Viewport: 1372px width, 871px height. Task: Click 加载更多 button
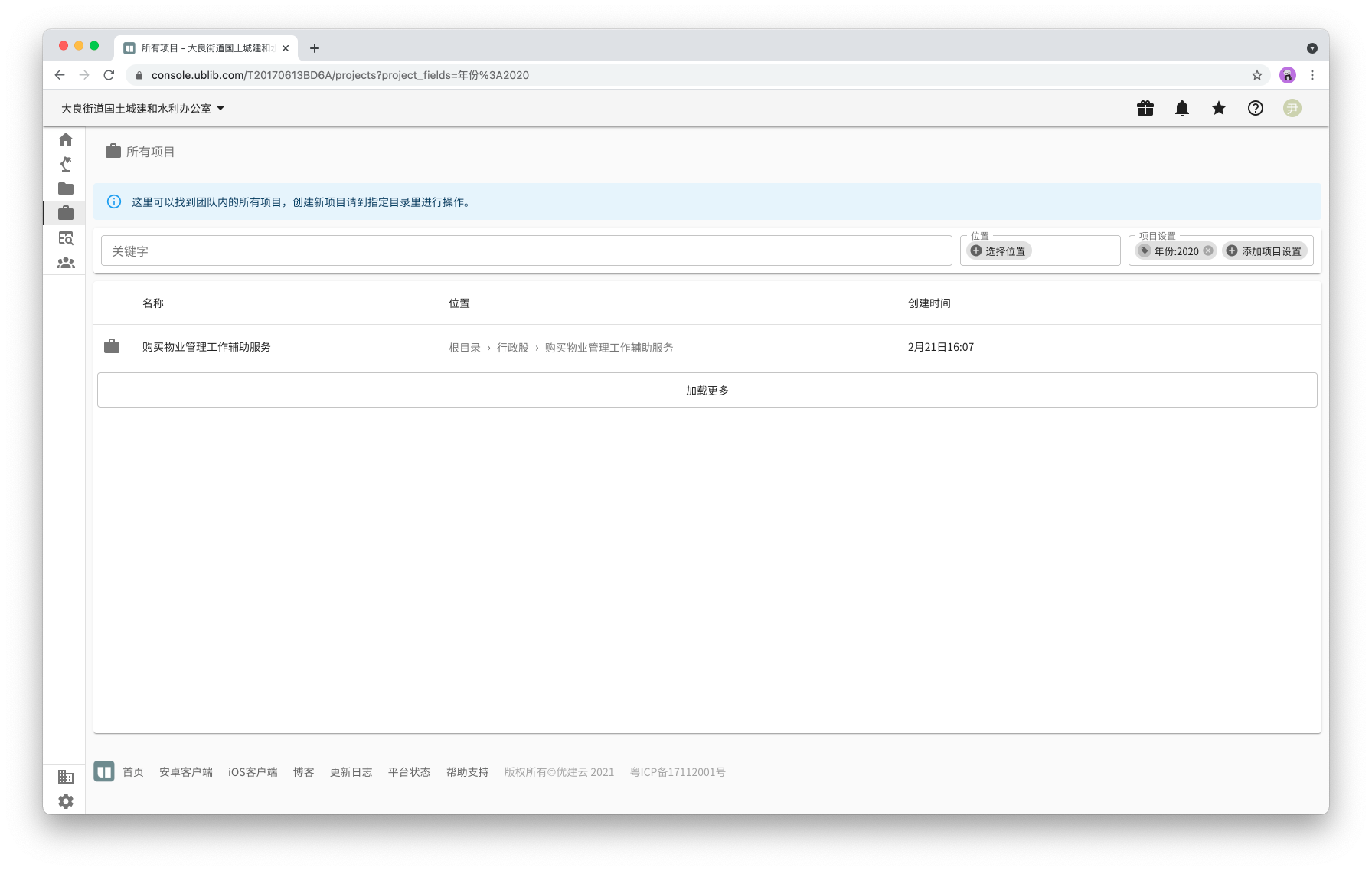tap(707, 391)
